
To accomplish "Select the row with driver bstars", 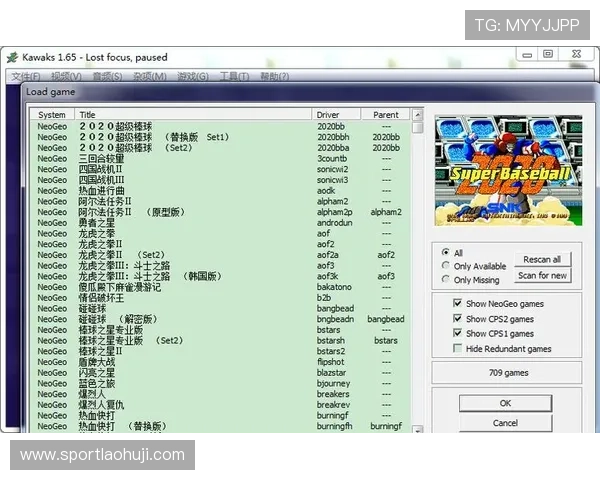I will coord(220,330).
